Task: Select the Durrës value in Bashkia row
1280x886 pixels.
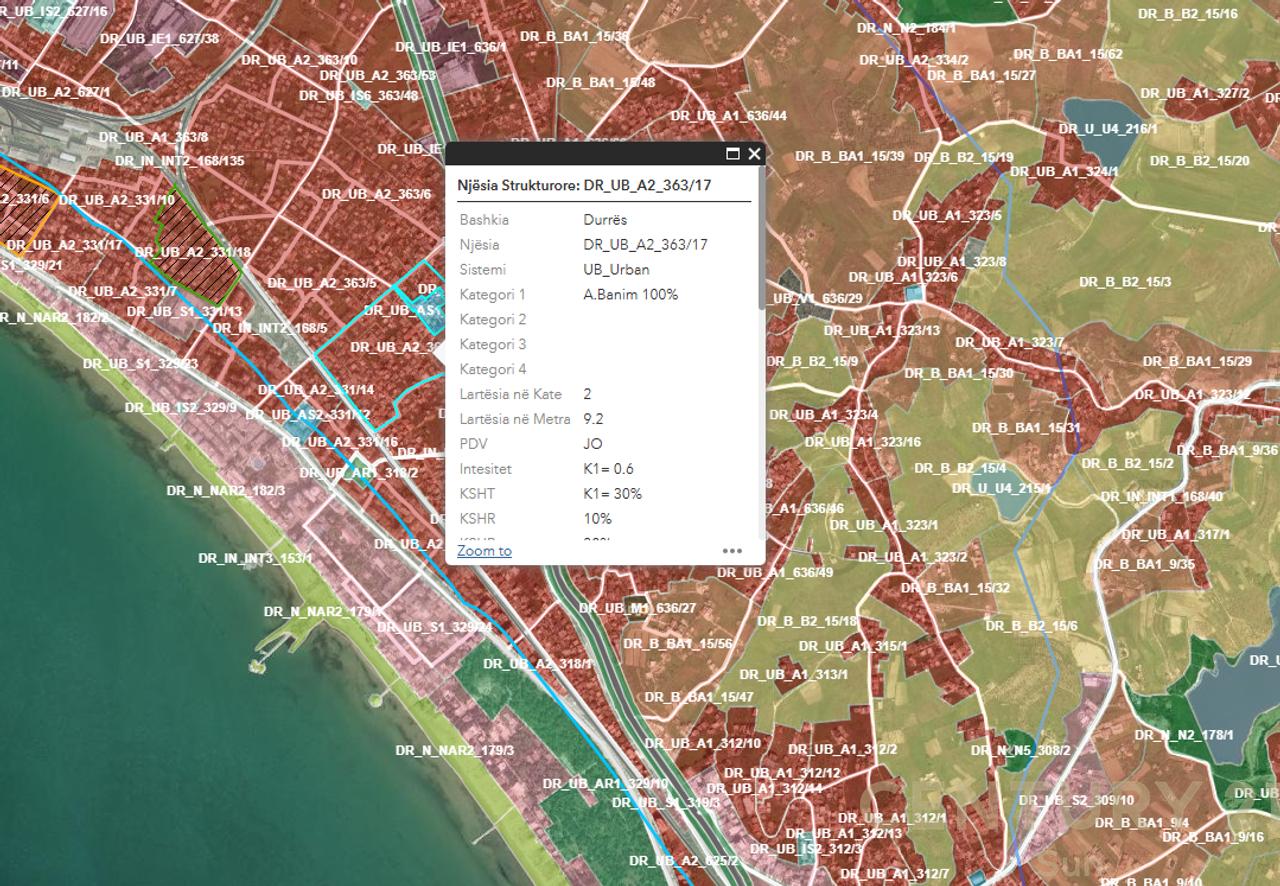Action: [x=605, y=219]
